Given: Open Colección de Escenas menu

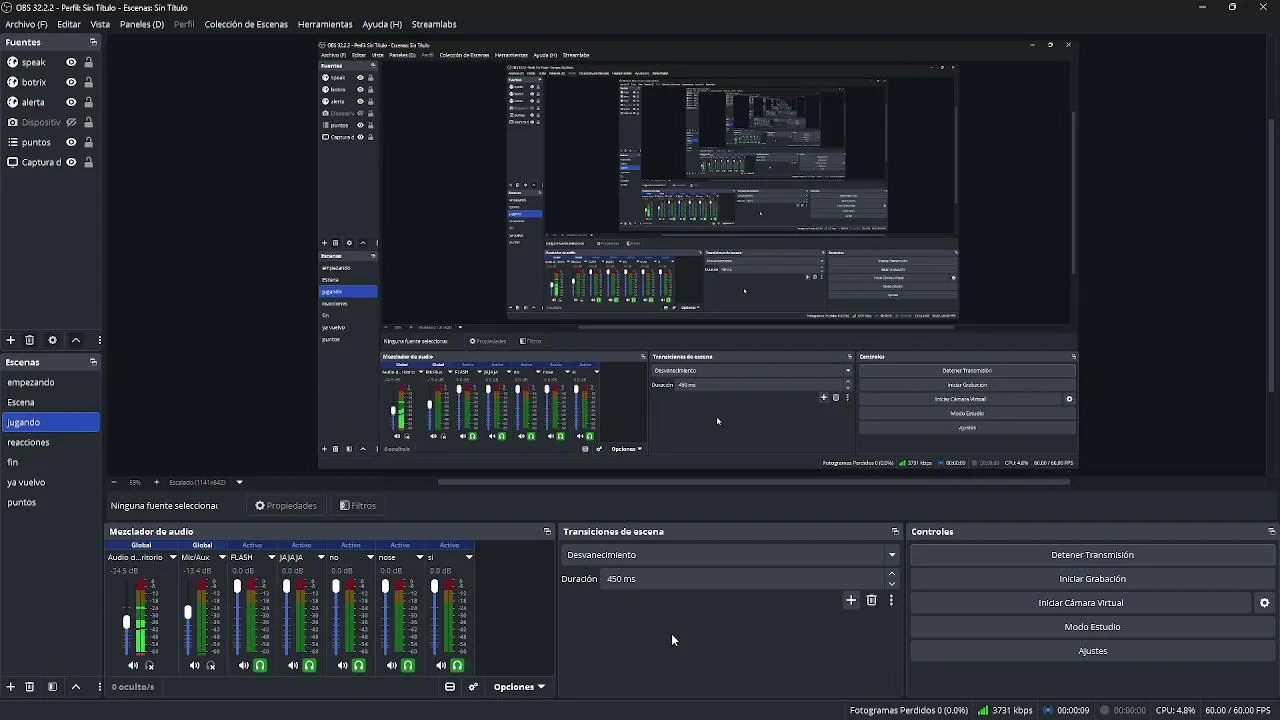Looking at the screenshot, I should 246,24.
